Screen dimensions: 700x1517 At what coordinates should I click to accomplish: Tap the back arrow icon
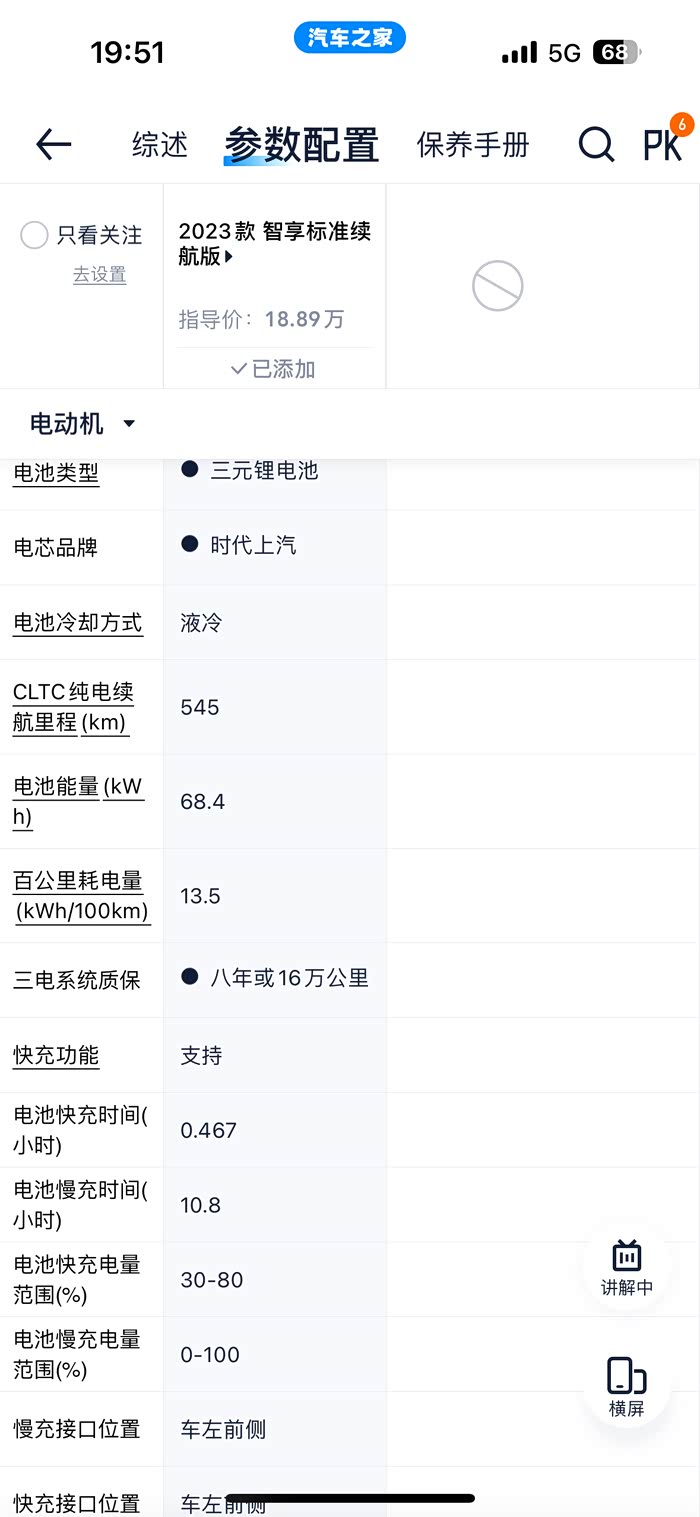54,145
